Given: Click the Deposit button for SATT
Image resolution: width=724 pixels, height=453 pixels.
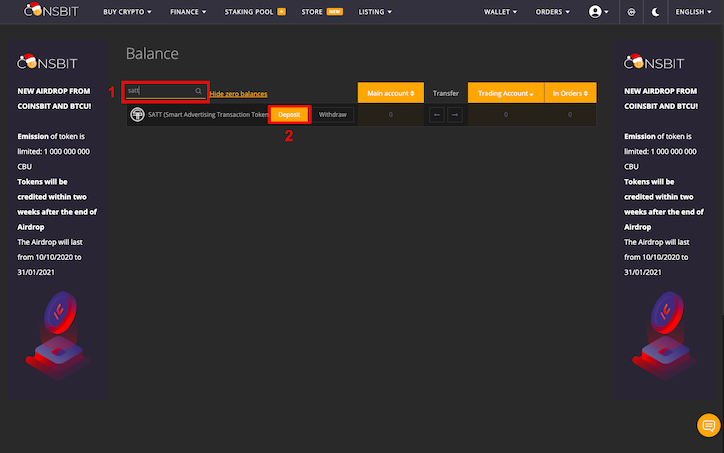Looking at the screenshot, I should point(290,115).
